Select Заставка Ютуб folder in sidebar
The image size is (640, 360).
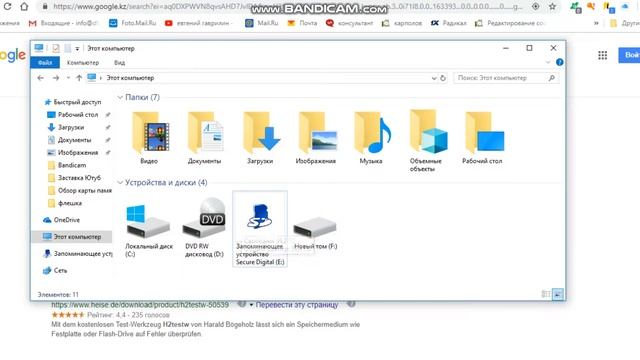pos(79,178)
